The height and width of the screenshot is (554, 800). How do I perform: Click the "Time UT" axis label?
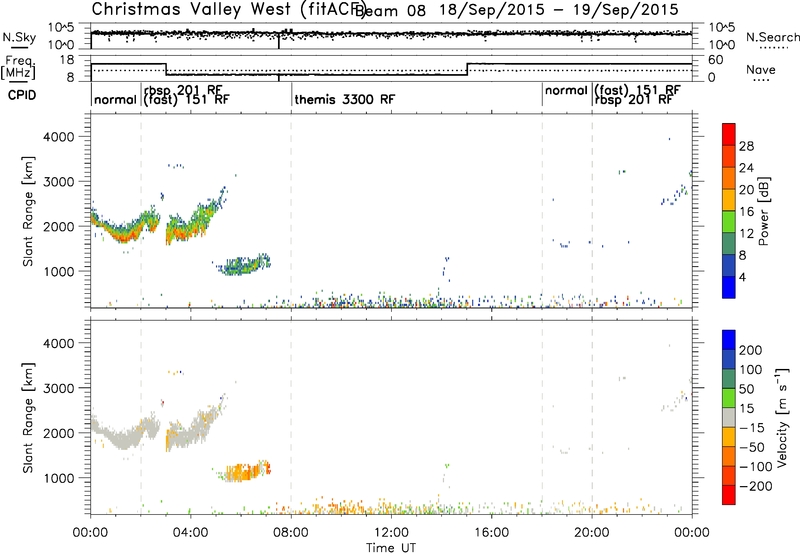click(x=391, y=547)
